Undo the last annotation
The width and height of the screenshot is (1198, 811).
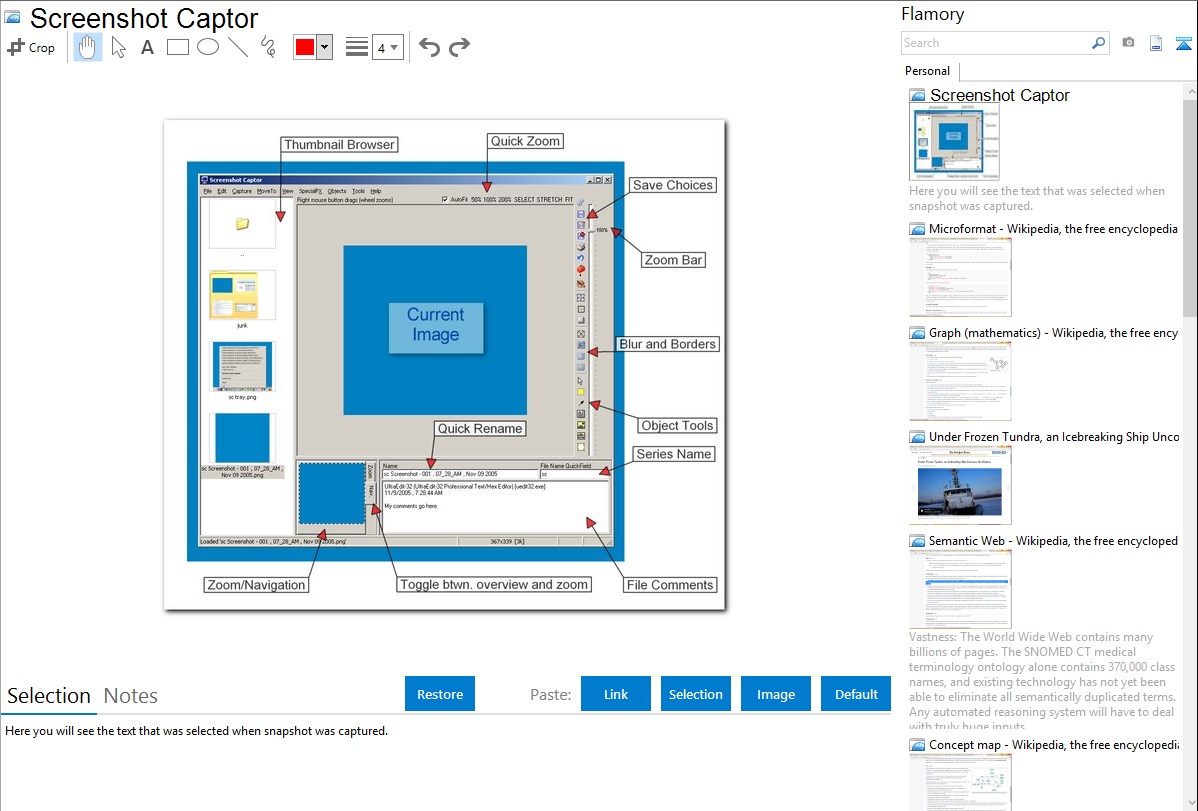coord(429,47)
